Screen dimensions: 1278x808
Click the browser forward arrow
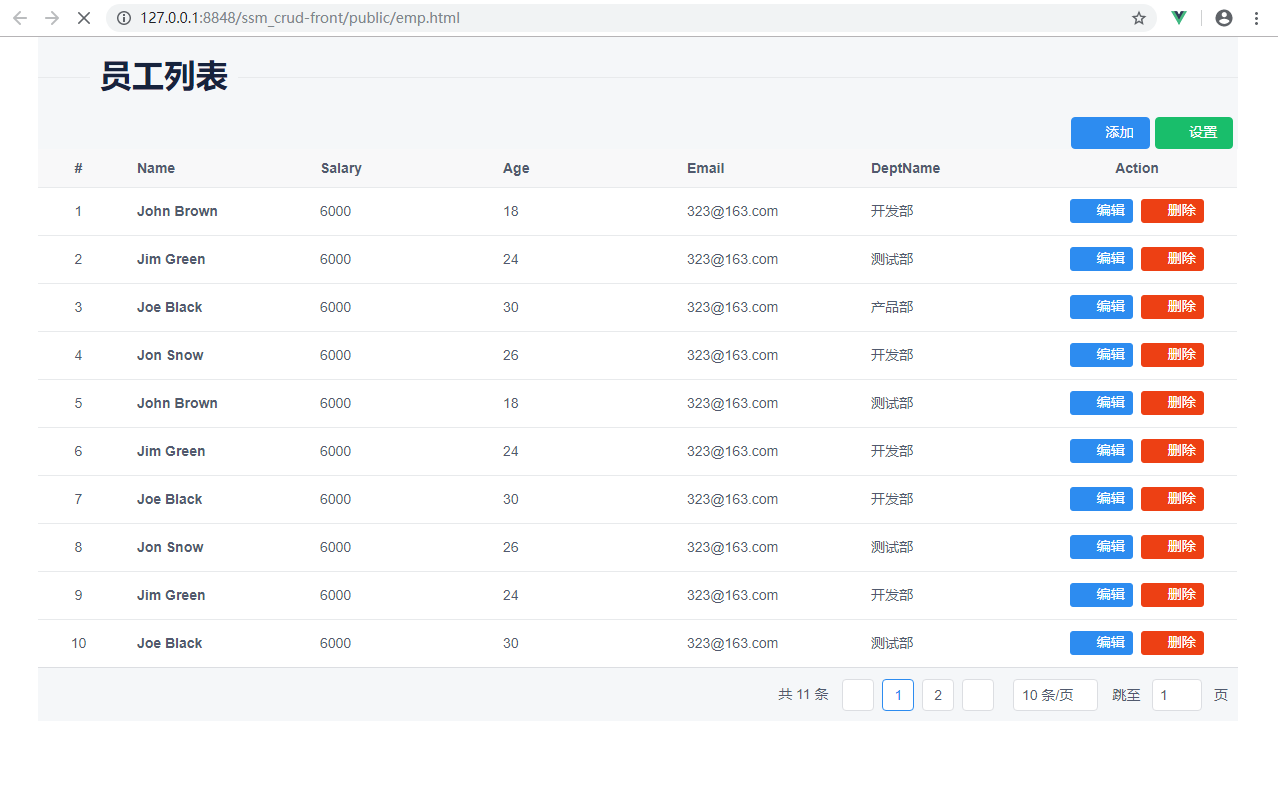52,18
